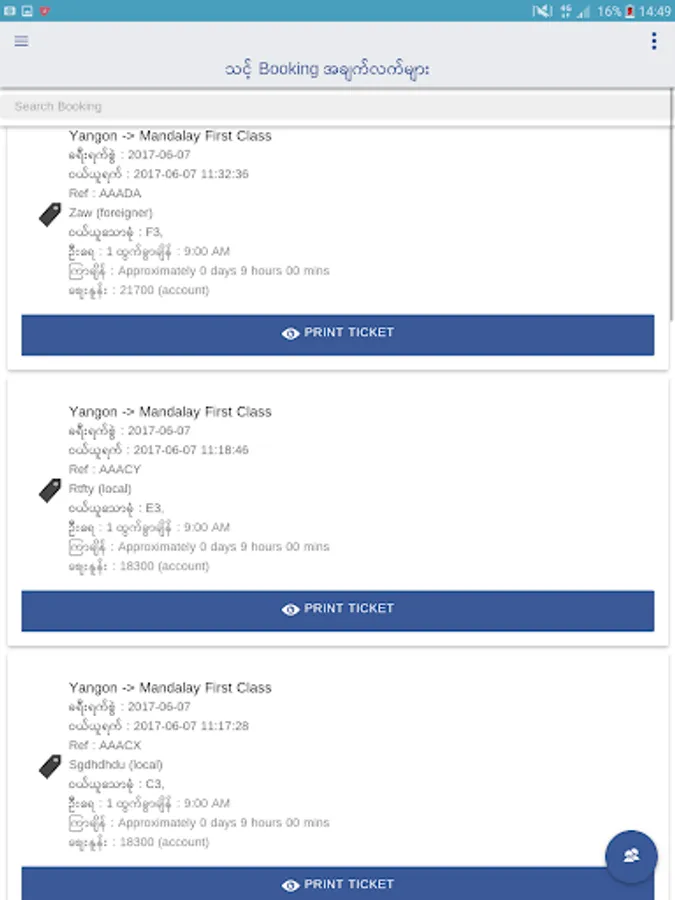Tap the muted sound status icon
This screenshot has width=675, height=900.
click(x=541, y=11)
